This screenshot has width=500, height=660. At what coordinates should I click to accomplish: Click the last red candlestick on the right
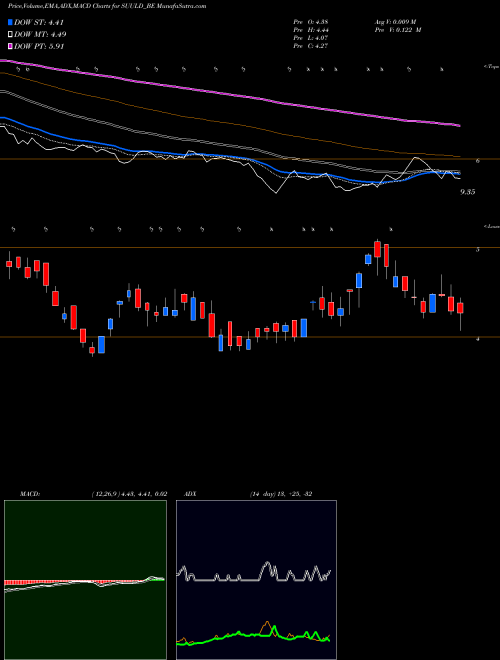click(x=460, y=308)
